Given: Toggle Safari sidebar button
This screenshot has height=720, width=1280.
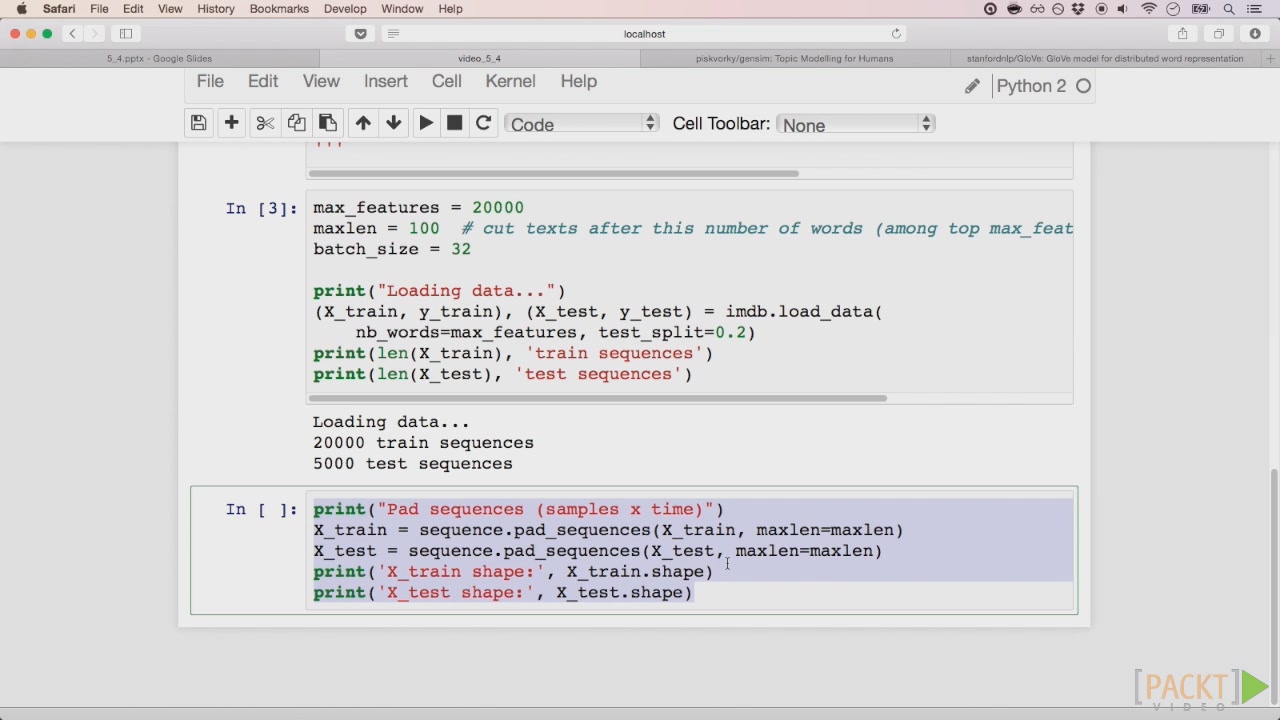Looking at the screenshot, I should pyautogui.click(x=126, y=33).
